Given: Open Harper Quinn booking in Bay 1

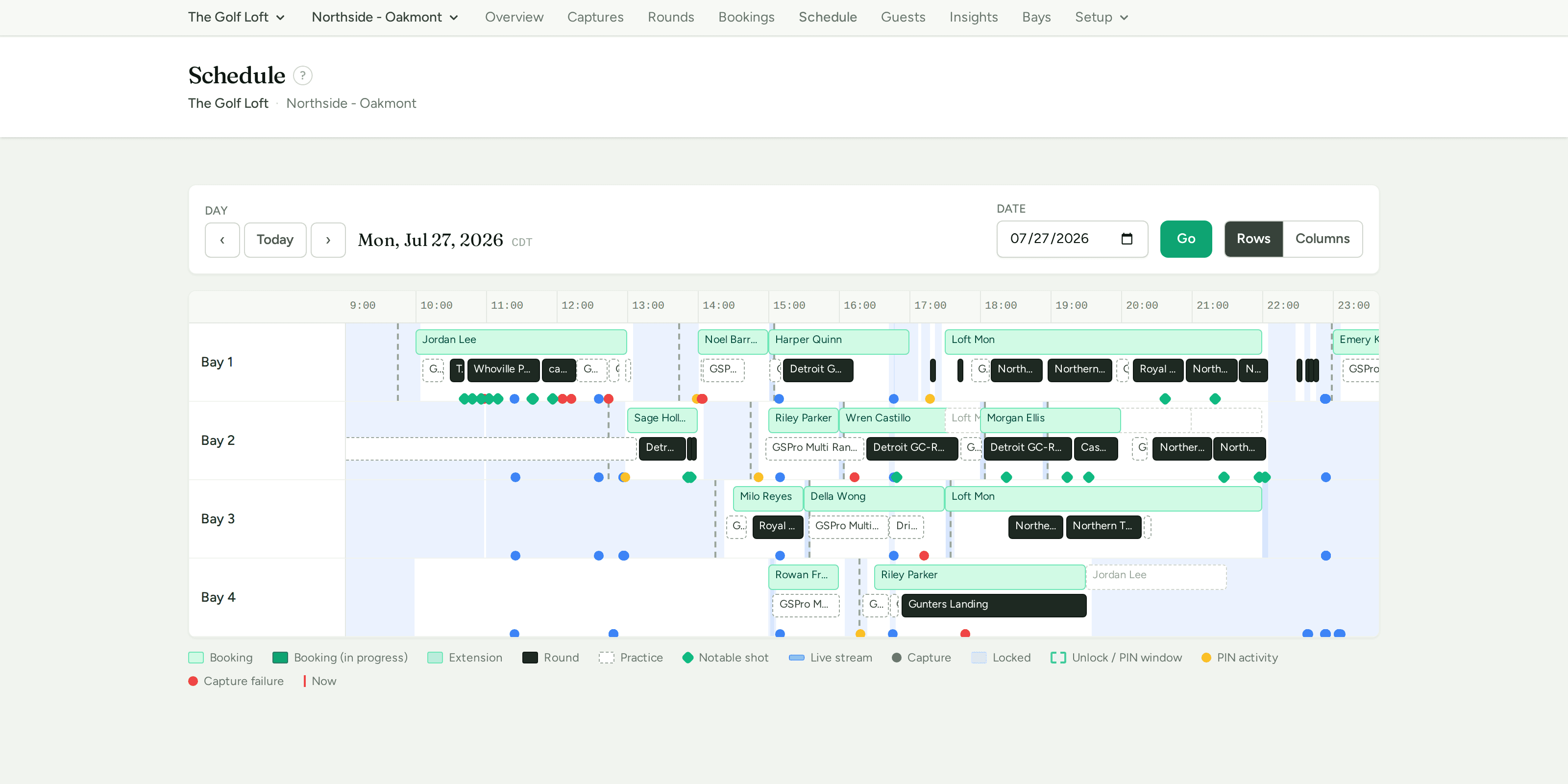Looking at the screenshot, I should 838,342.
